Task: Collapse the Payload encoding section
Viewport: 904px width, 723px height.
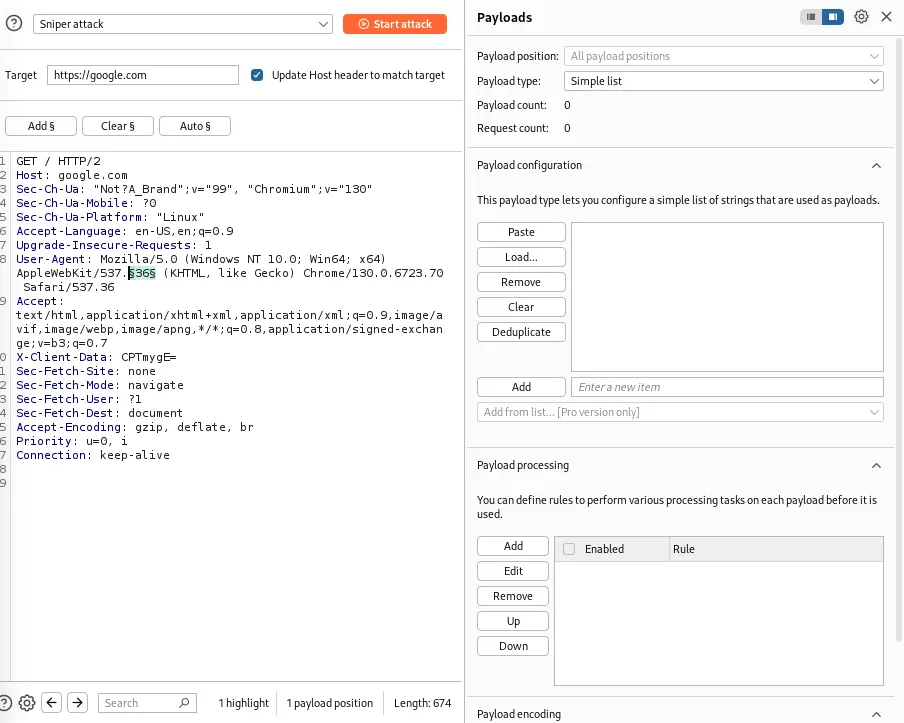Action: point(876,714)
